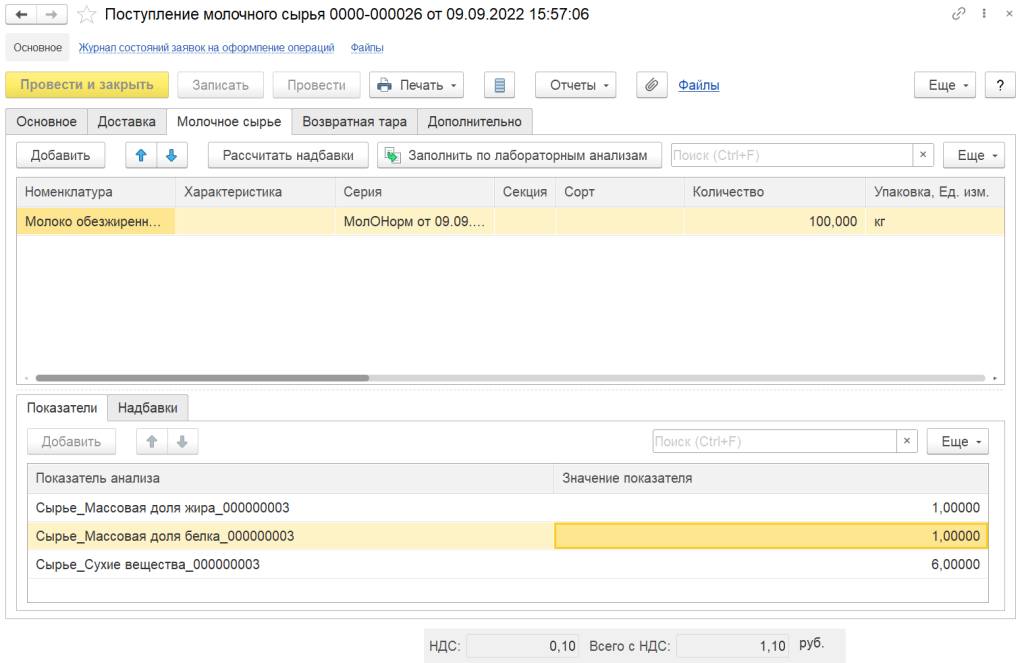1024x663 pixels.
Task: Move the milk row down with blue arrow
Action: (x=172, y=155)
